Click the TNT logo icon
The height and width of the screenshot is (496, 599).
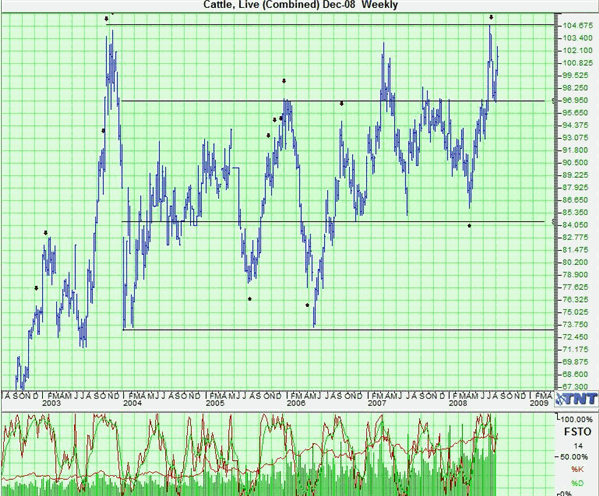(x=577, y=399)
